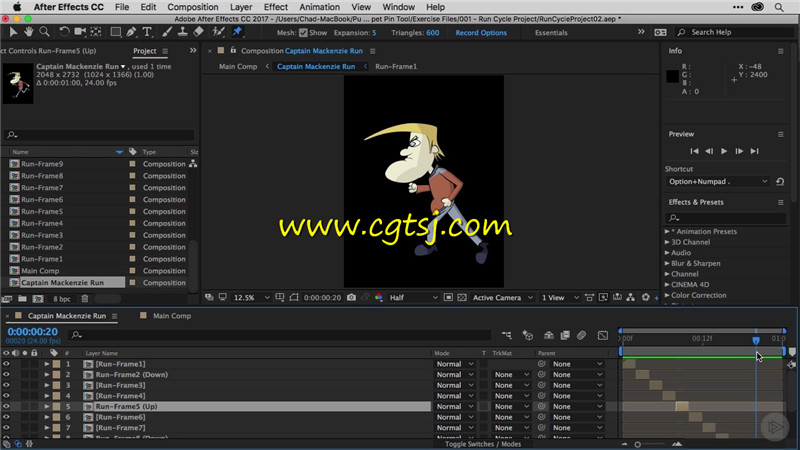This screenshot has height=450, width=800.
Task: Open Composition Mini-Flowchart in timeline
Action: 507,335
